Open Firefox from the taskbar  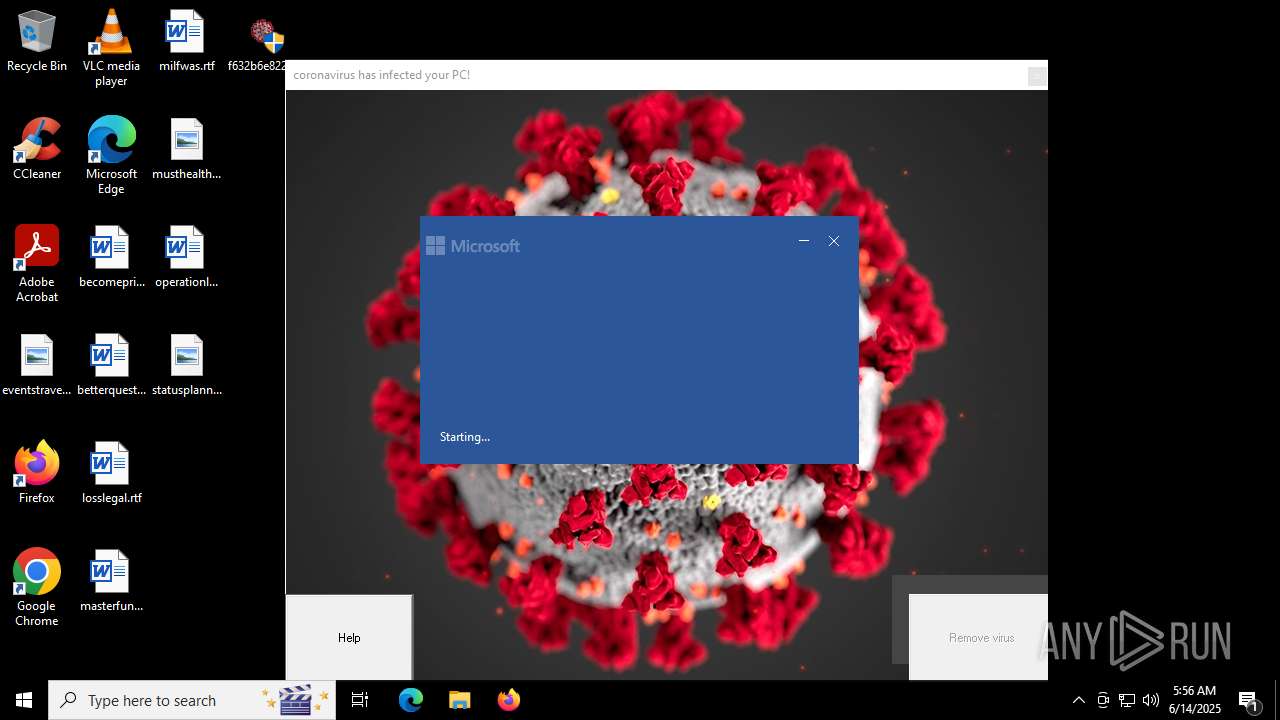[509, 700]
